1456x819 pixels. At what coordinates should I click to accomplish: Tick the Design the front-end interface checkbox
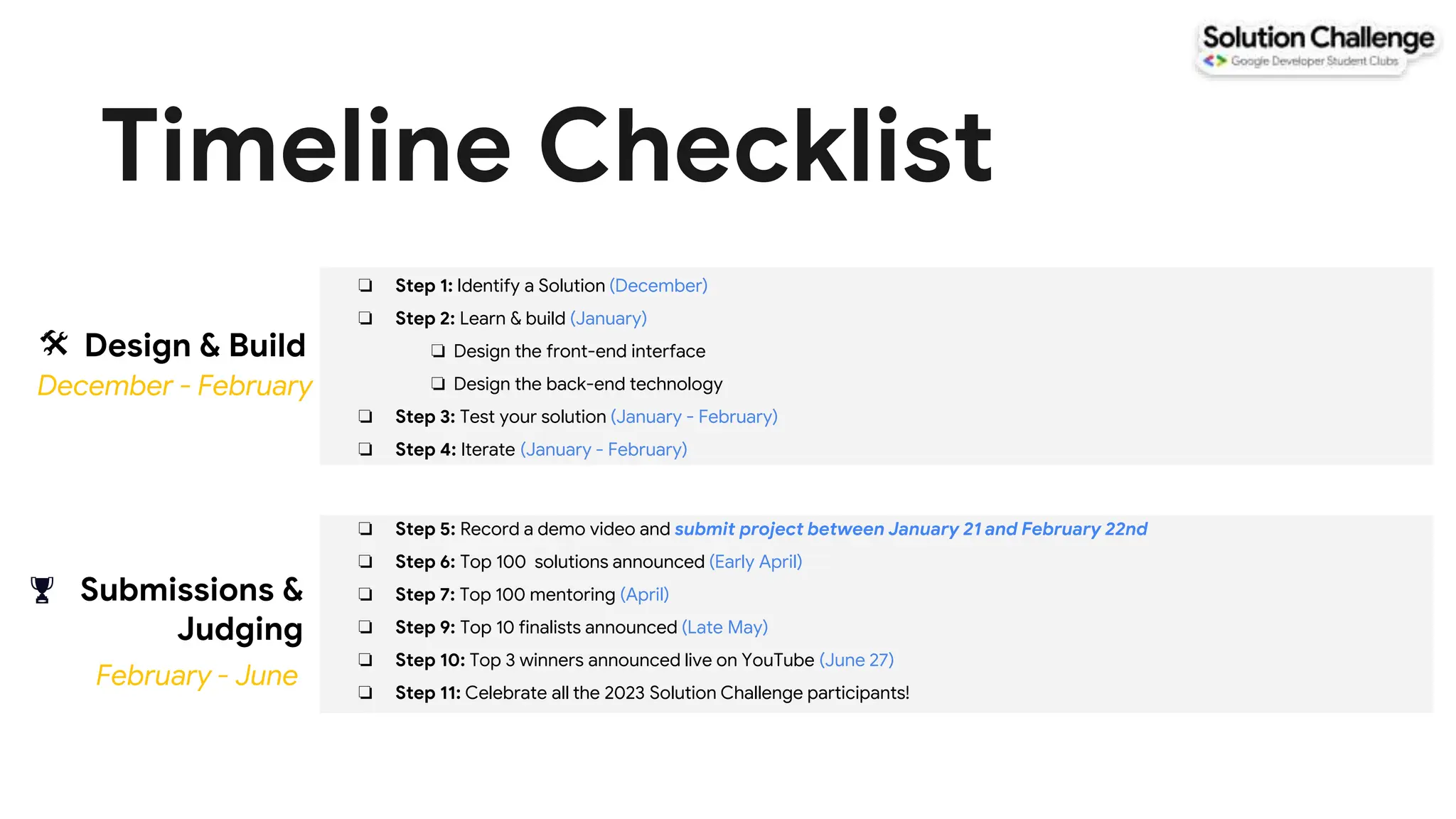point(438,351)
